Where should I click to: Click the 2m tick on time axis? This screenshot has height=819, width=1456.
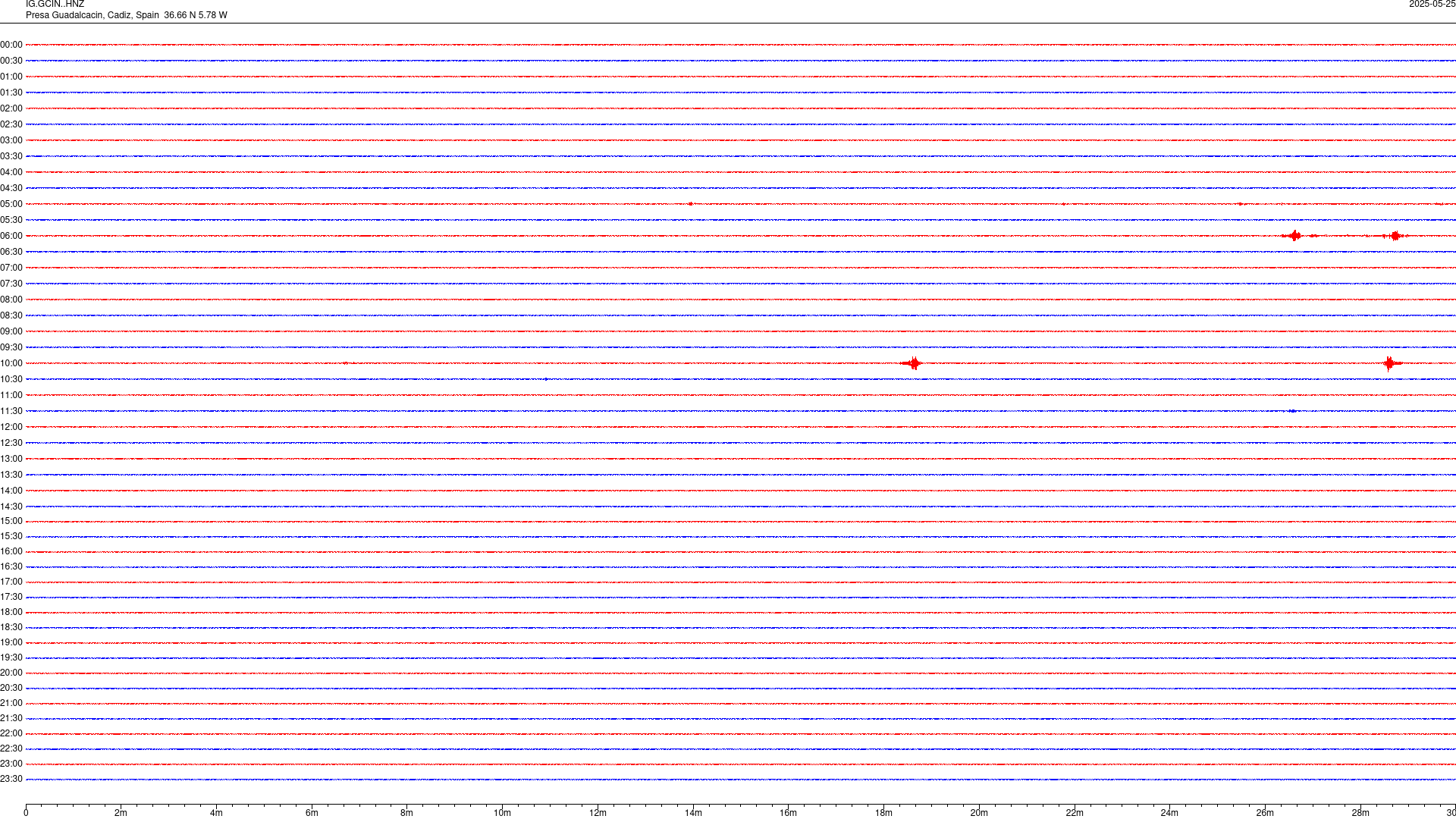point(121,813)
